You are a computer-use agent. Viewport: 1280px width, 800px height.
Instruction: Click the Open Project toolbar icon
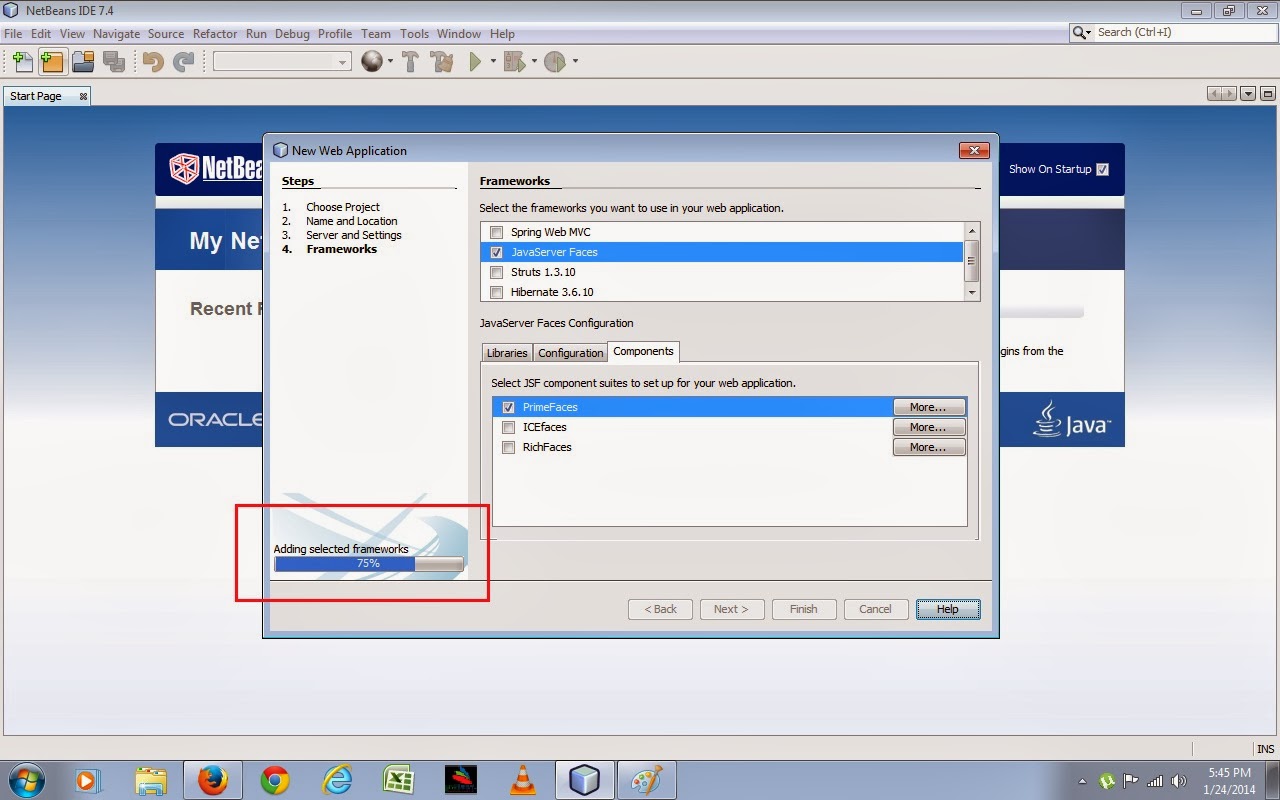click(83, 62)
